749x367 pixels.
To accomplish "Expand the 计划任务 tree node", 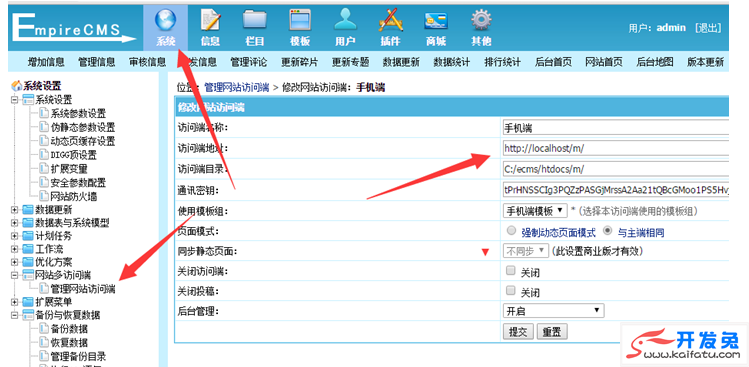I will 15,236.
